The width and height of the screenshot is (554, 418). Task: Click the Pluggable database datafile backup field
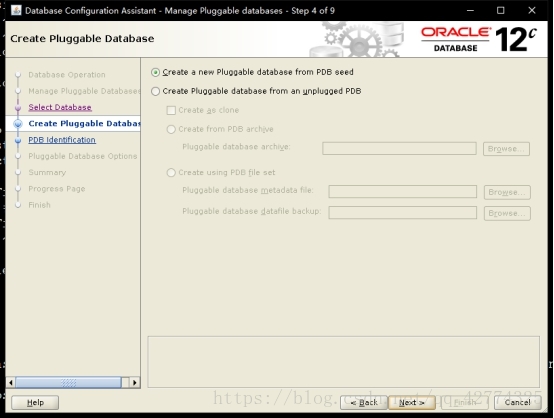click(402, 213)
